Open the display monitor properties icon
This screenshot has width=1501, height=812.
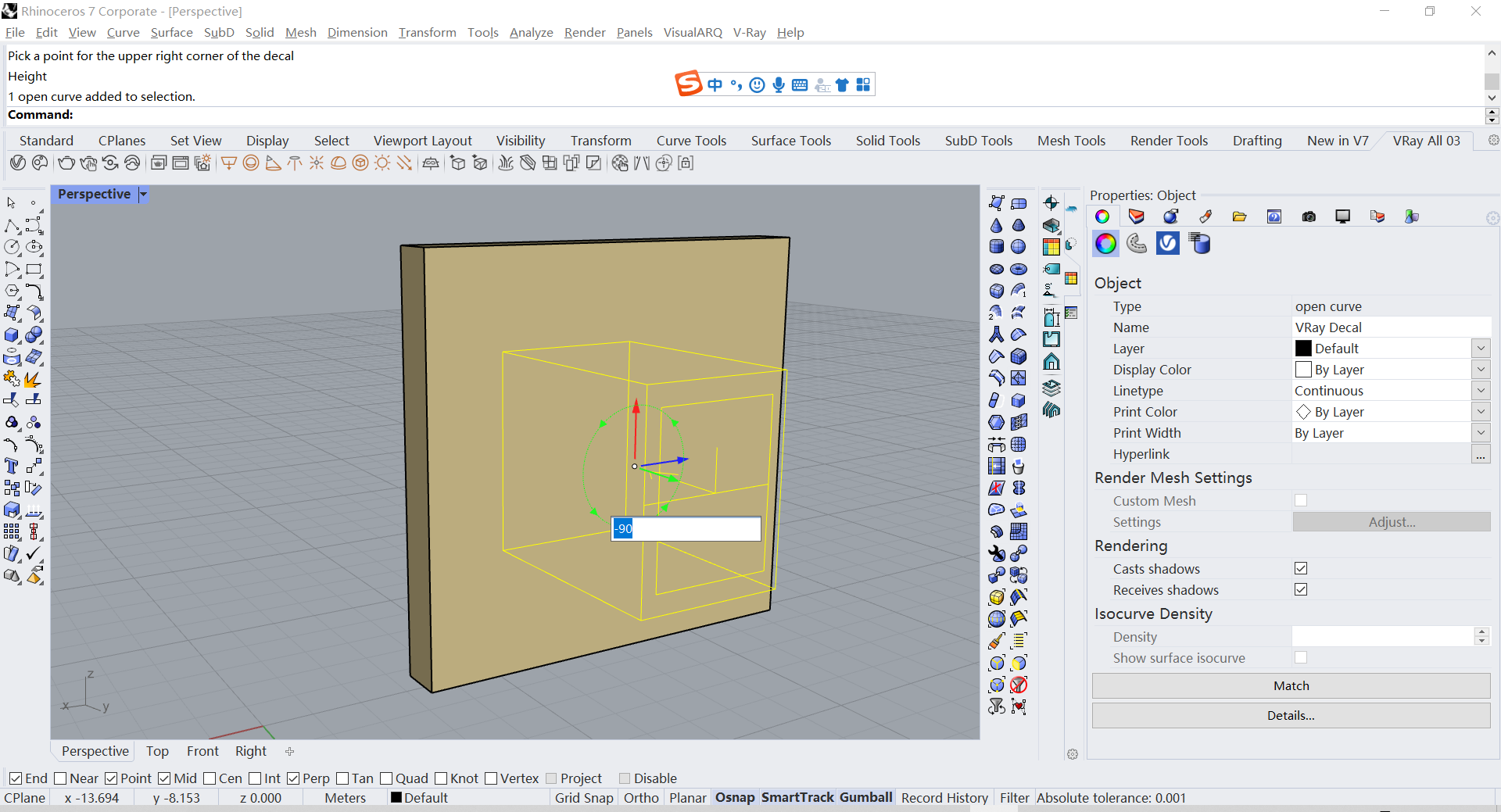click(1343, 216)
